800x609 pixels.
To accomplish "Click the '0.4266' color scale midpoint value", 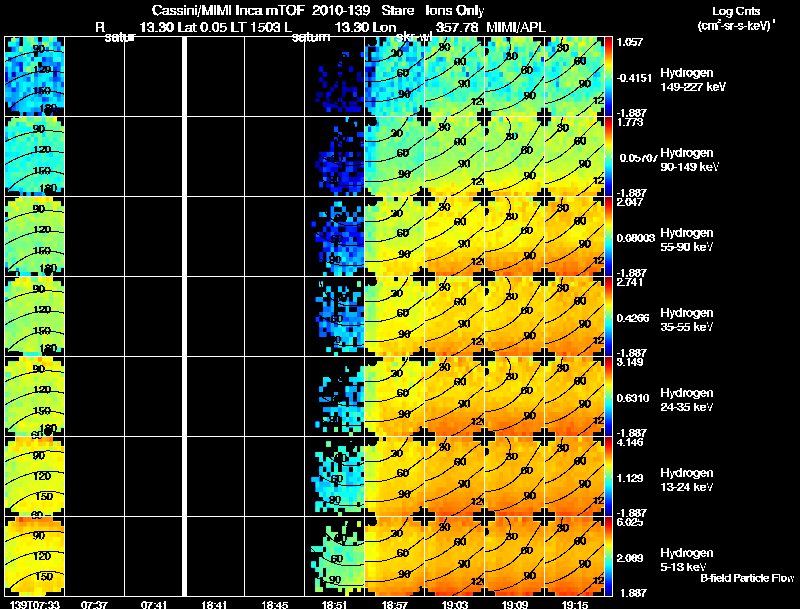I will (x=633, y=318).
